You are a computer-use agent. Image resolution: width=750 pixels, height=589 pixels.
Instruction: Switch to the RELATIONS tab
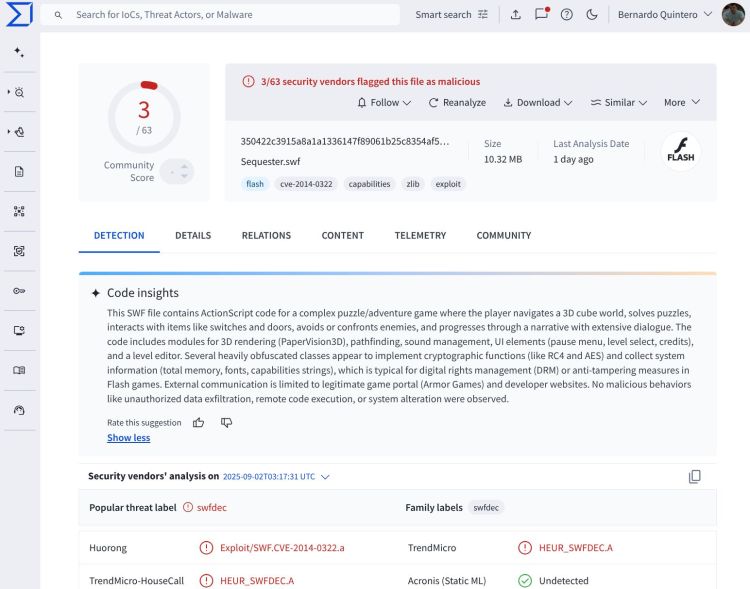coord(266,236)
